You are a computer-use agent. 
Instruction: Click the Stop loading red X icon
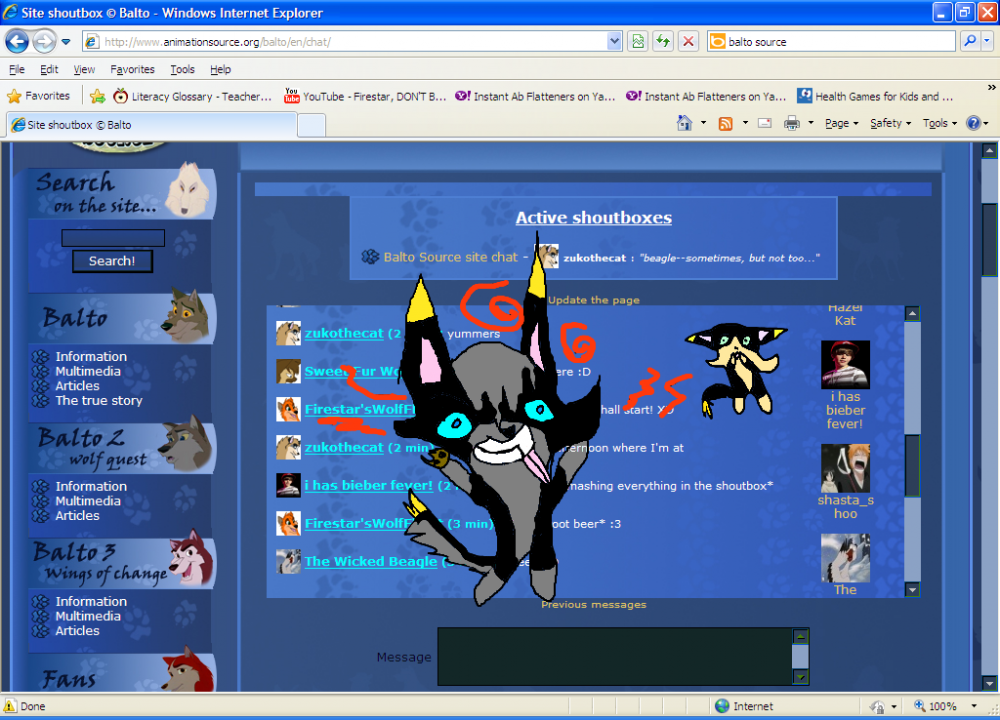pos(688,42)
